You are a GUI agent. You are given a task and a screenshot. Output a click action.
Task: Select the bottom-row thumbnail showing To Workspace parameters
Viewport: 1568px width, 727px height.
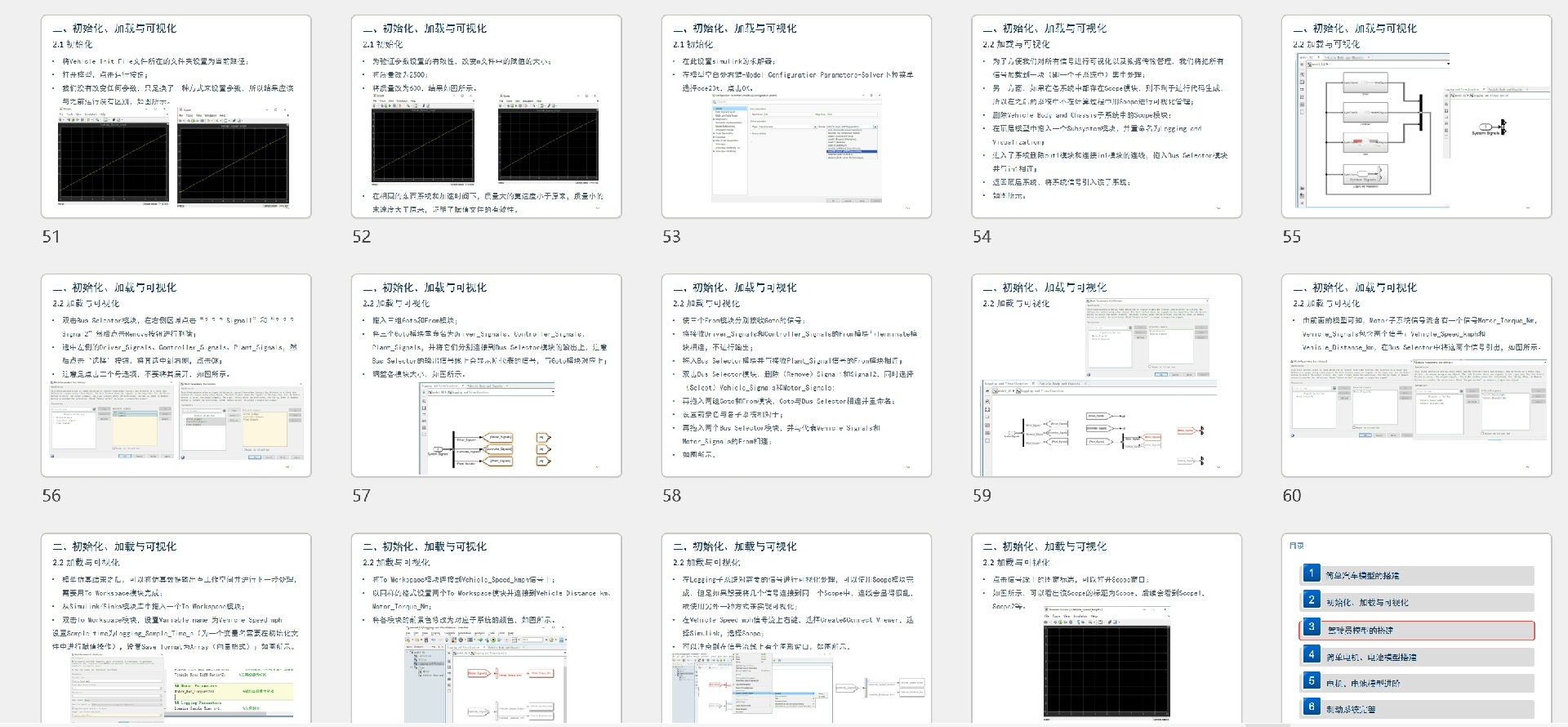coord(176,629)
